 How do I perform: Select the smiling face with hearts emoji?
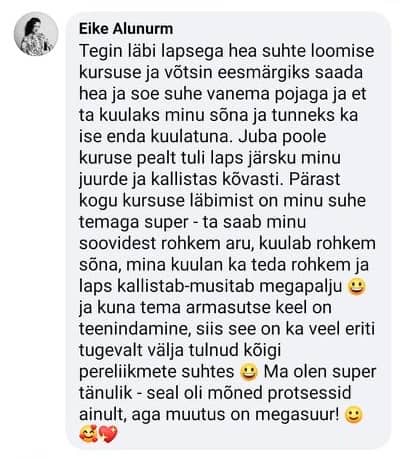click(88, 434)
